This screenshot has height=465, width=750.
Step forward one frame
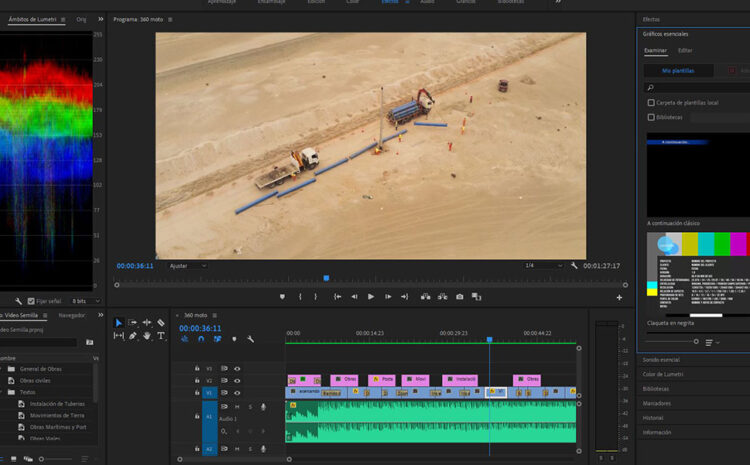[x=388, y=297]
